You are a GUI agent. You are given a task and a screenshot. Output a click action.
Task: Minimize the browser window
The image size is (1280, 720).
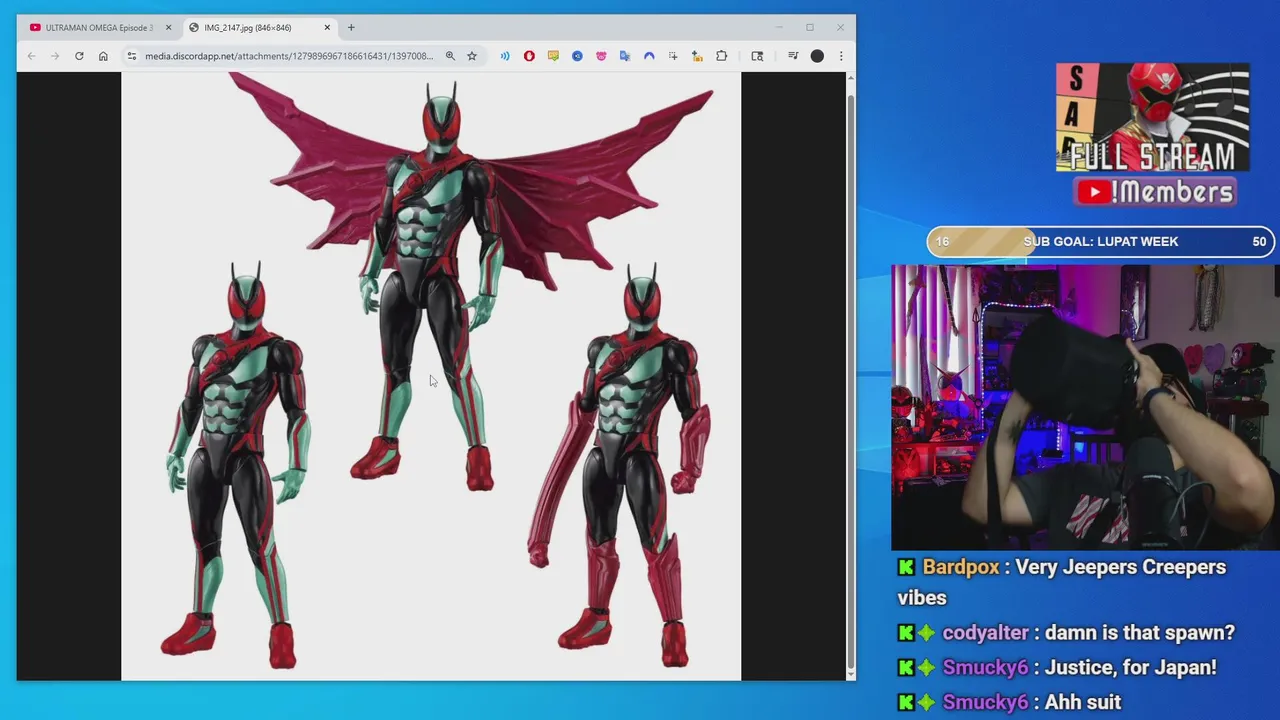779,27
